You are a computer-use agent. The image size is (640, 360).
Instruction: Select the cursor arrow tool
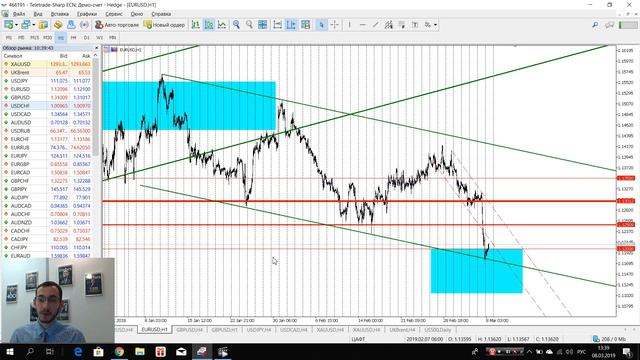coord(321,25)
